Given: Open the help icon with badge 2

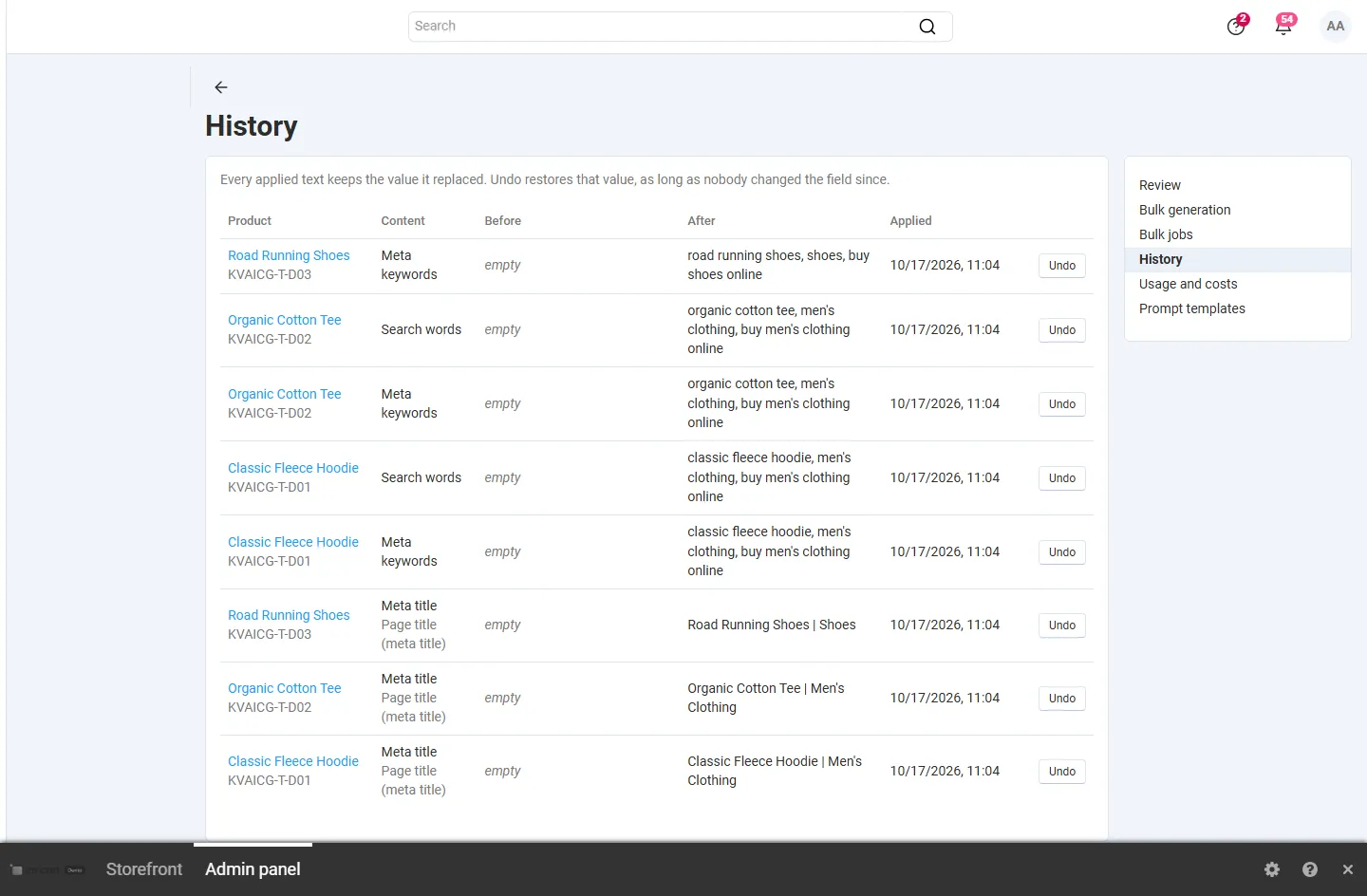Looking at the screenshot, I should point(1236,26).
